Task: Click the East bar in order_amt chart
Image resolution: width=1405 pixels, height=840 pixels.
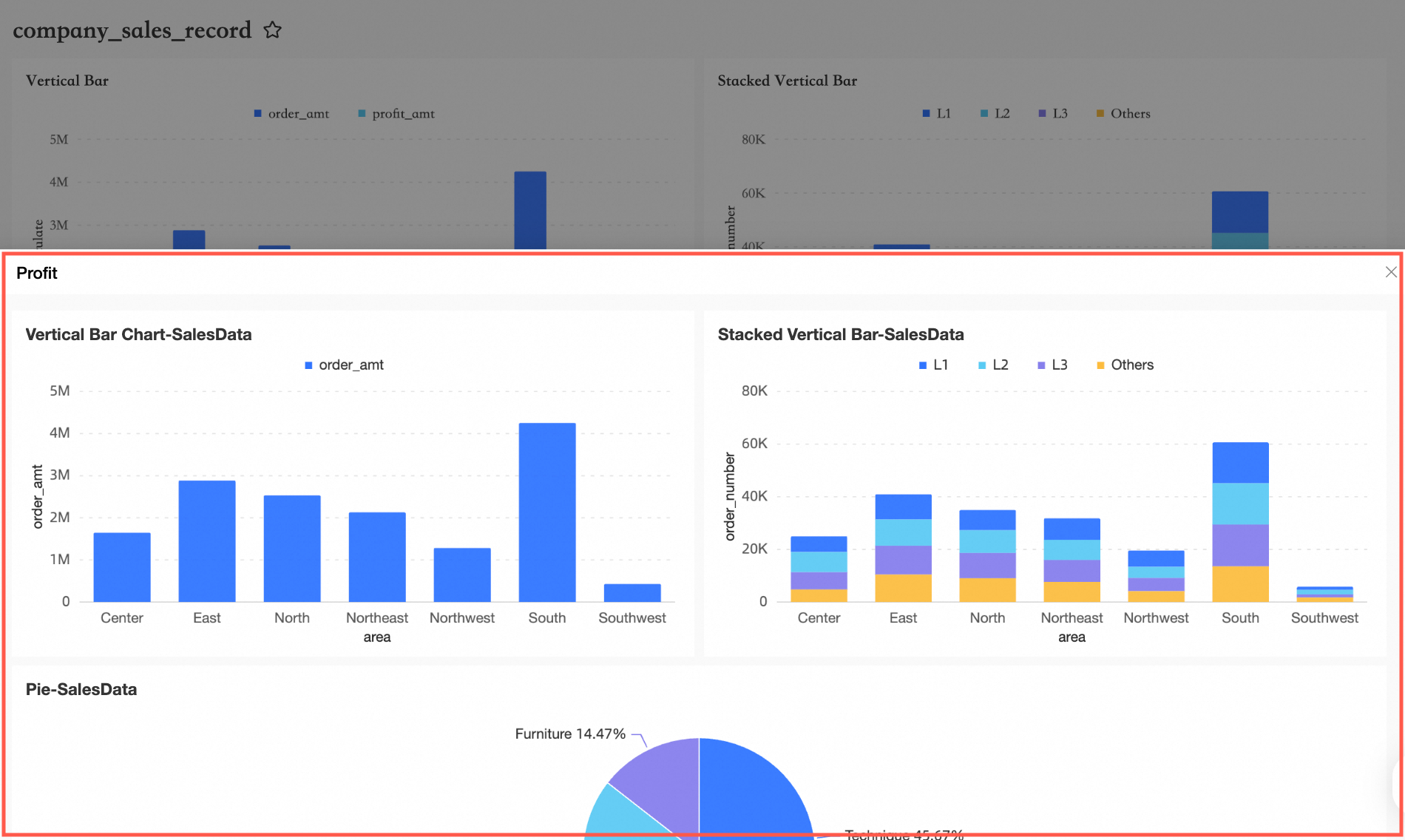Action: click(207, 541)
